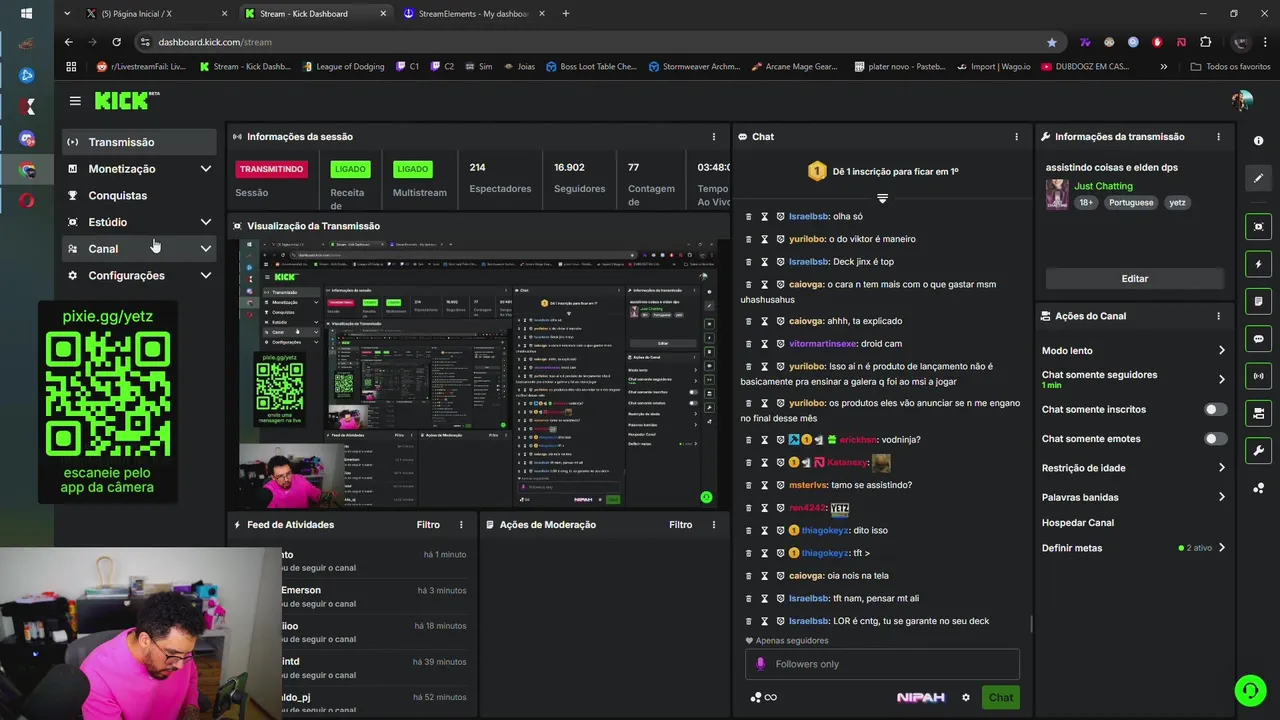Expand the Estúdio sidebar section
1280x720 pixels.
point(140,222)
